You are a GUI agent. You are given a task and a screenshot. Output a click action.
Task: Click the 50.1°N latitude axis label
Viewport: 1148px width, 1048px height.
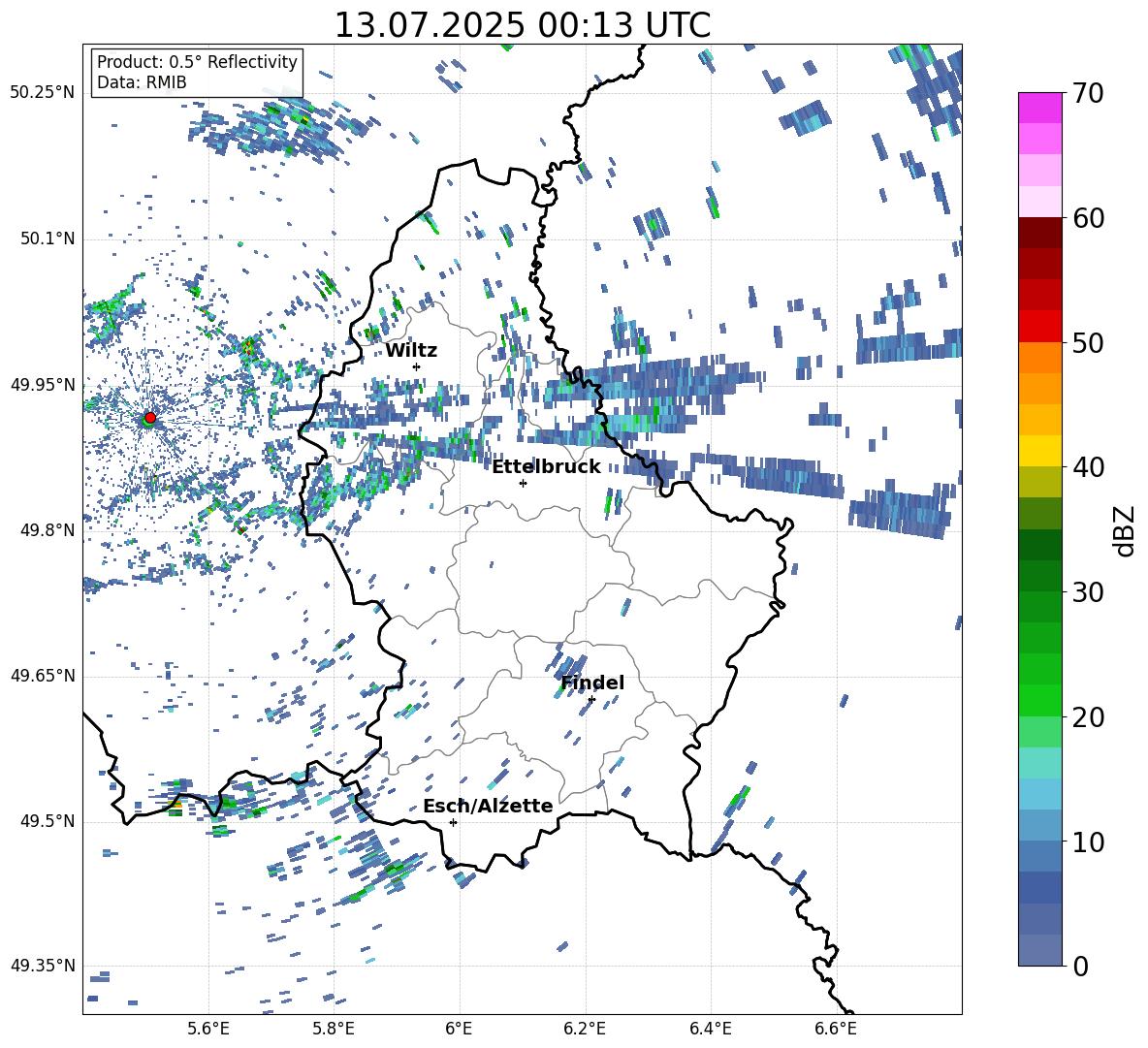pyautogui.click(x=48, y=238)
